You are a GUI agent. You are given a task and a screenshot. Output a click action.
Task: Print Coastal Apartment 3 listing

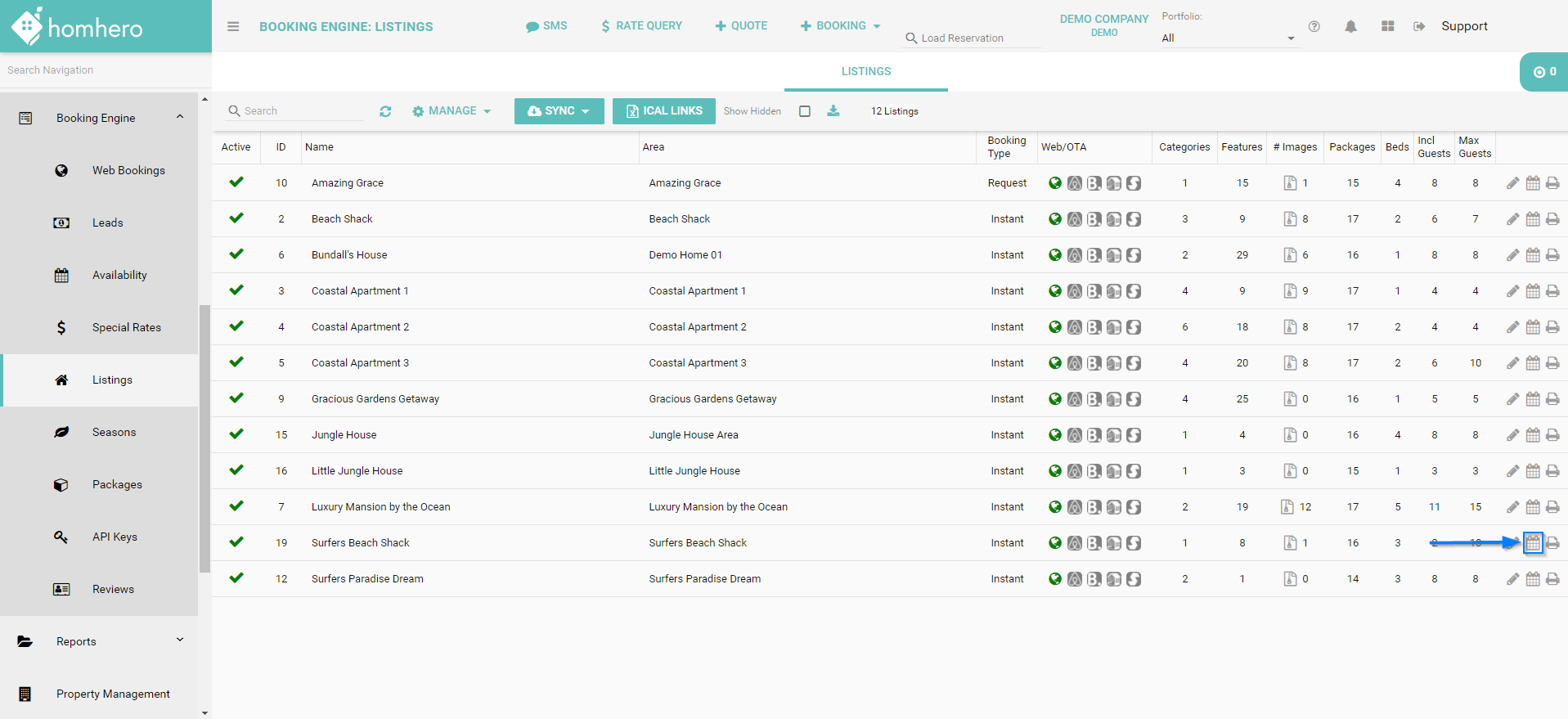1552,363
